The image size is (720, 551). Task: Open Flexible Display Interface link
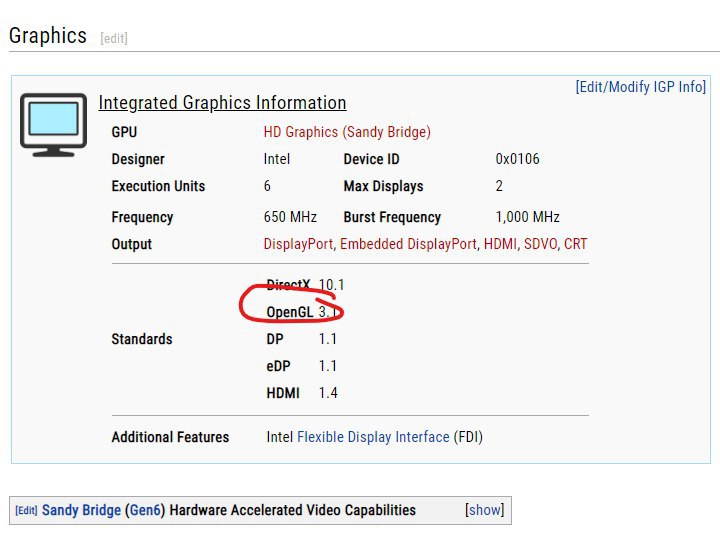pyautogui.click(x=373, y=437)
